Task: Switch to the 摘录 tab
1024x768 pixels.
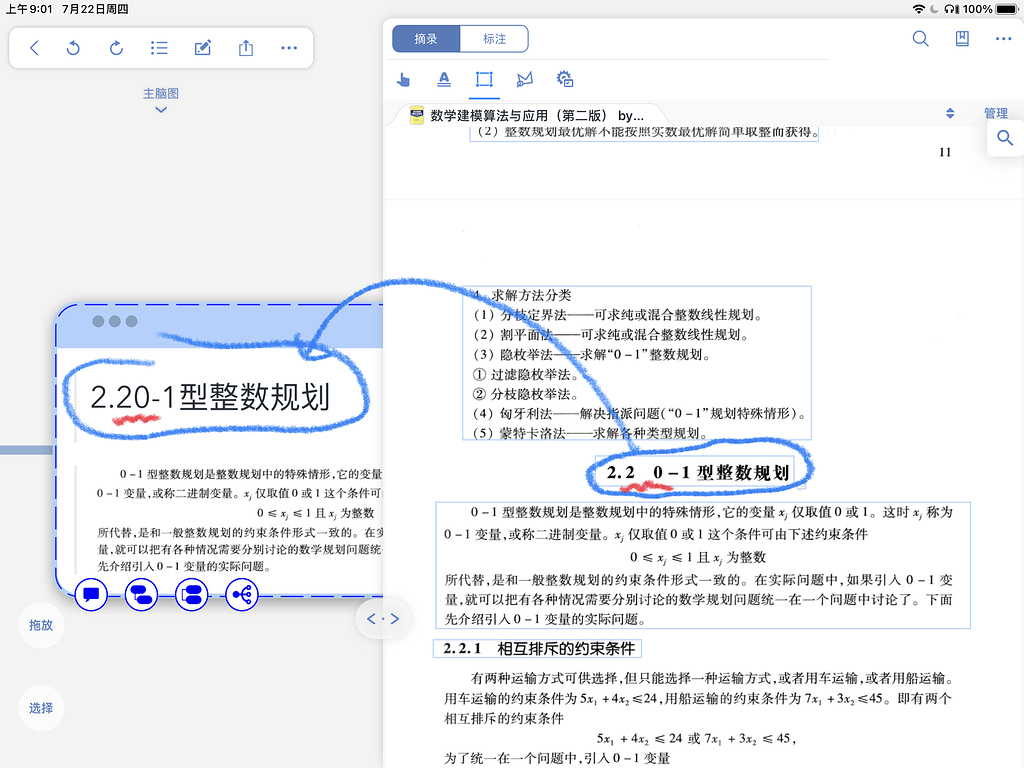Action: (x=425, y=38)
